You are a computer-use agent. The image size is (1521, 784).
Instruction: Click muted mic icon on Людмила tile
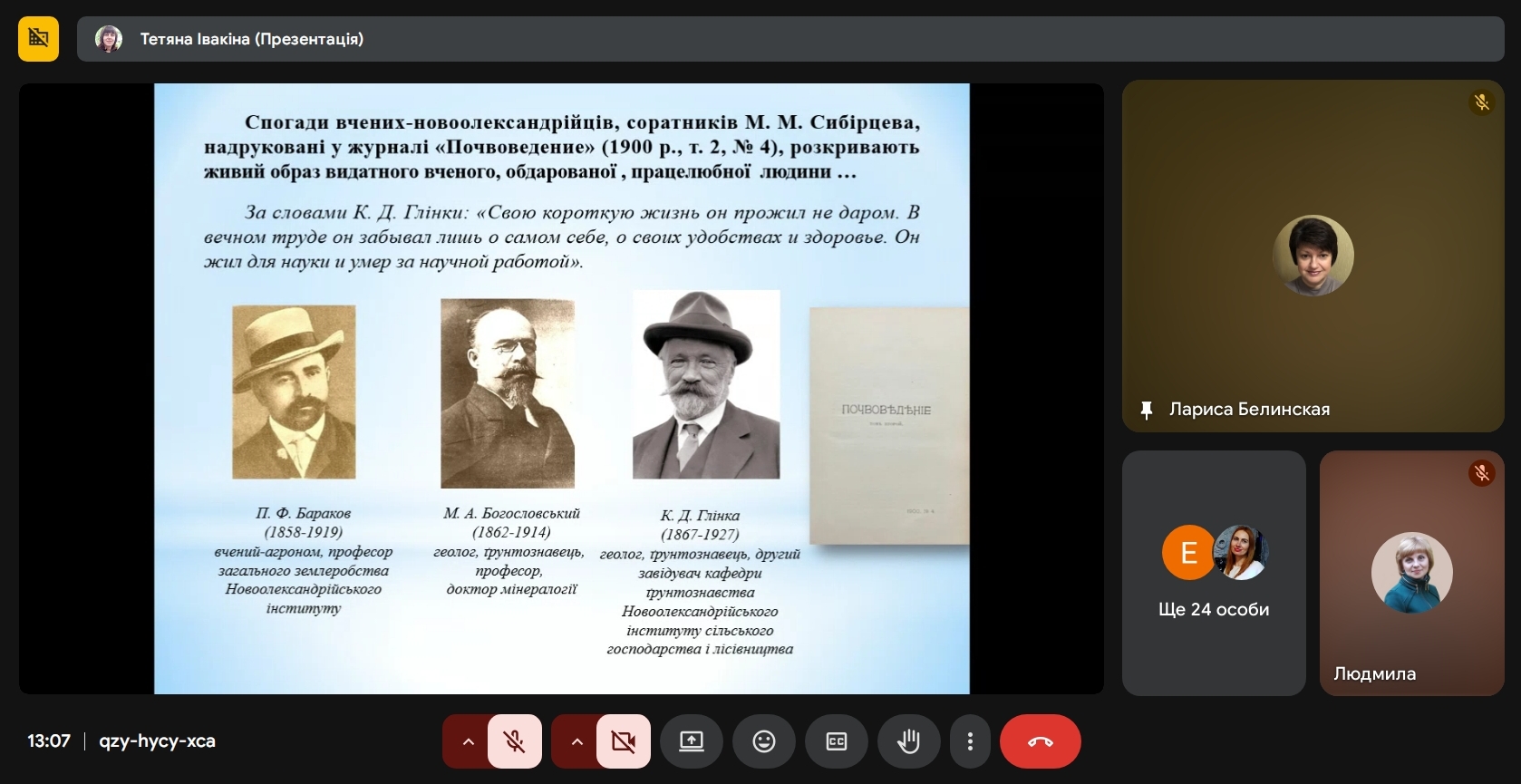coord(1481,473)
